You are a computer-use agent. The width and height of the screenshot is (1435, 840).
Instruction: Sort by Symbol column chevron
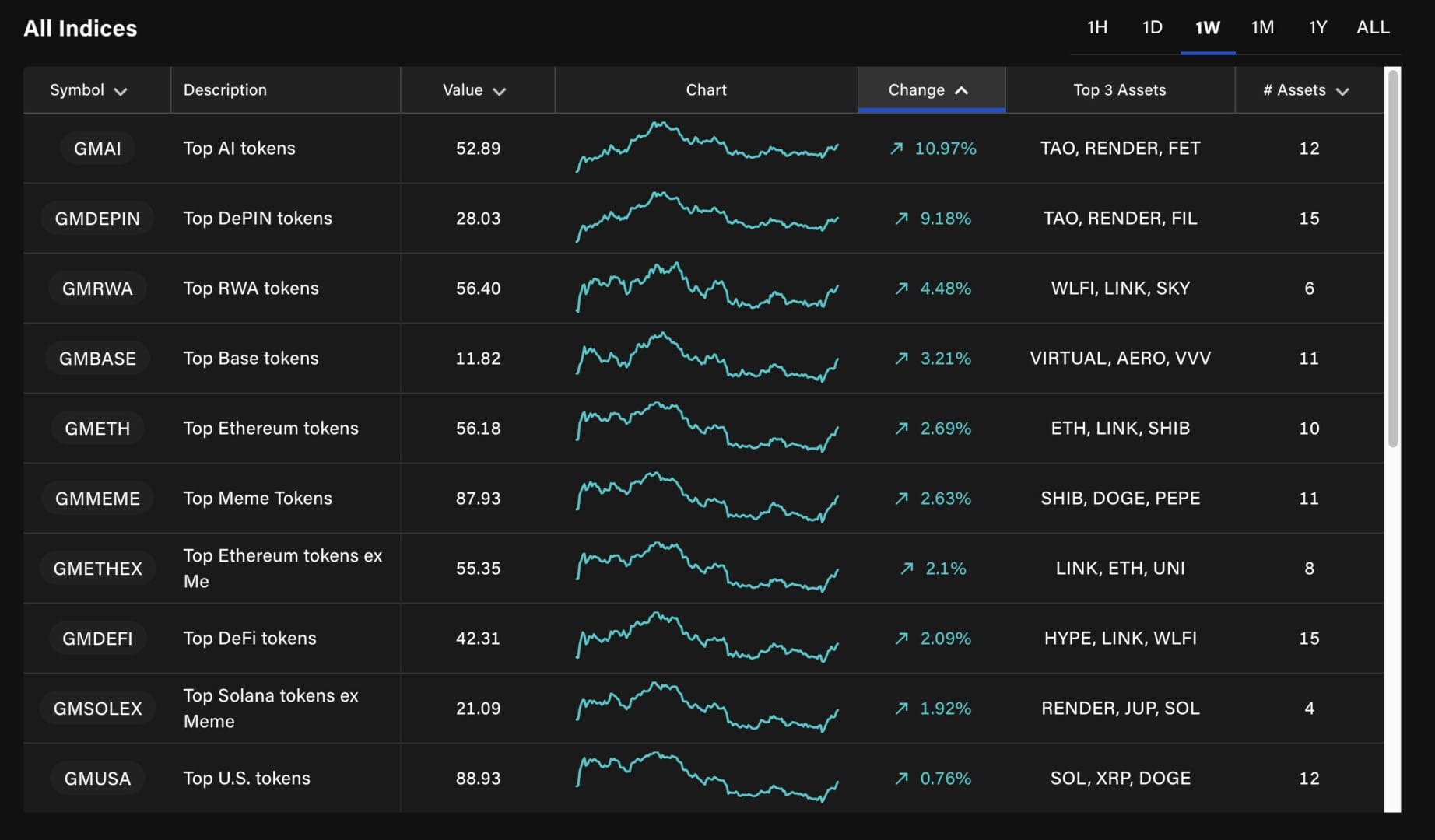pyautogui.click(x=121, y=91)
